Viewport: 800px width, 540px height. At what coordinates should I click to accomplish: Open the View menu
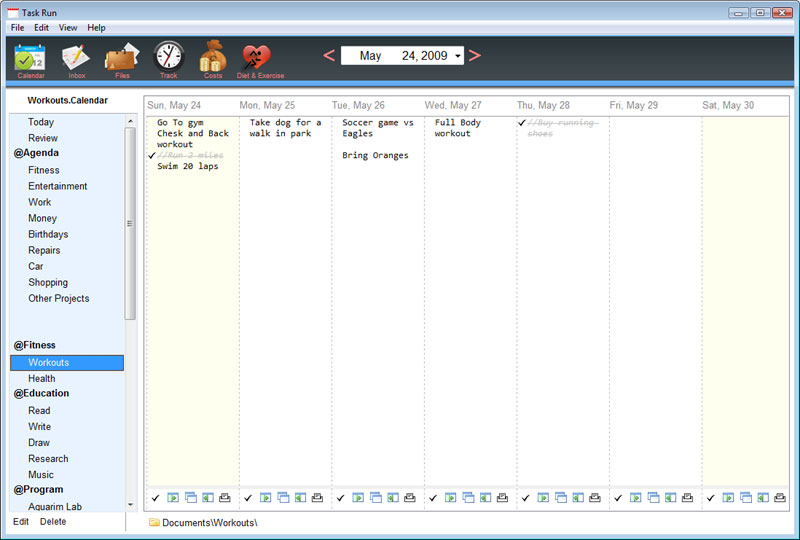(x=68, y=28)
